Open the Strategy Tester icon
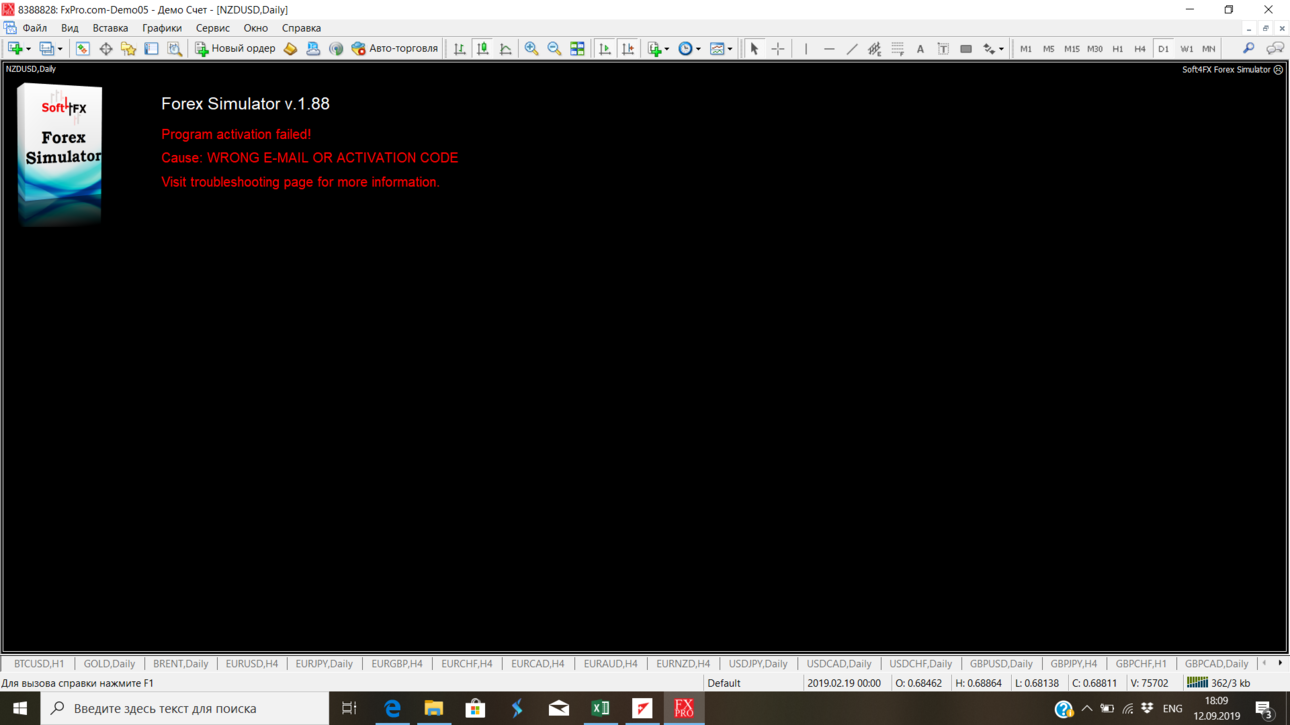The height and width of the screenshot is (725, 1290). pyautogui.click(x=174, y=48)
